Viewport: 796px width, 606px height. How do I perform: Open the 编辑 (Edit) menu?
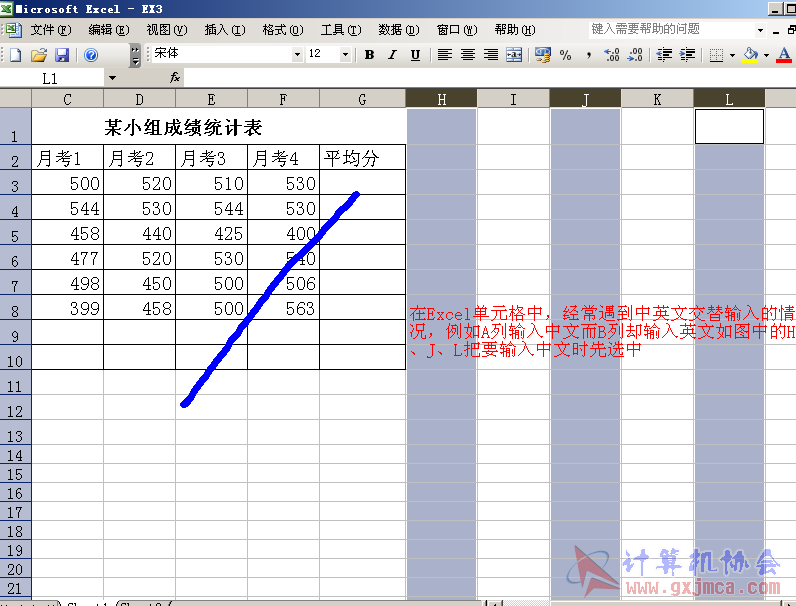click(x=109, y=30)
